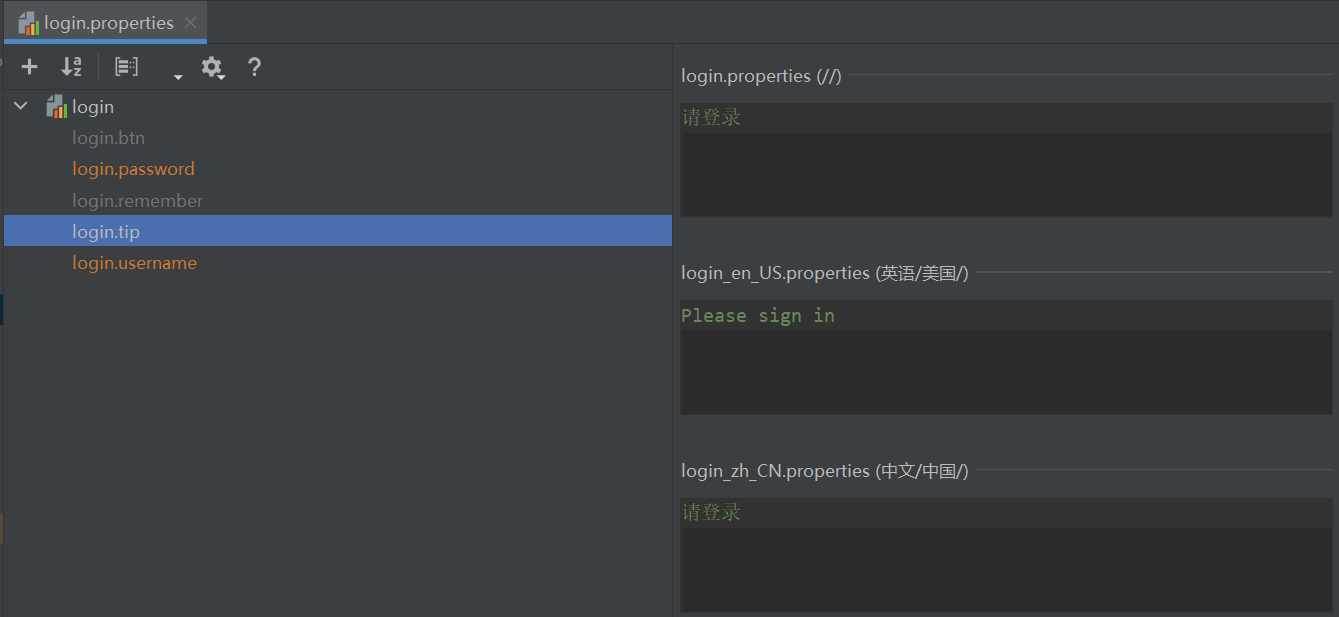
Task: Click the plus icon to add a property
Action: click(x=30, y=67)
